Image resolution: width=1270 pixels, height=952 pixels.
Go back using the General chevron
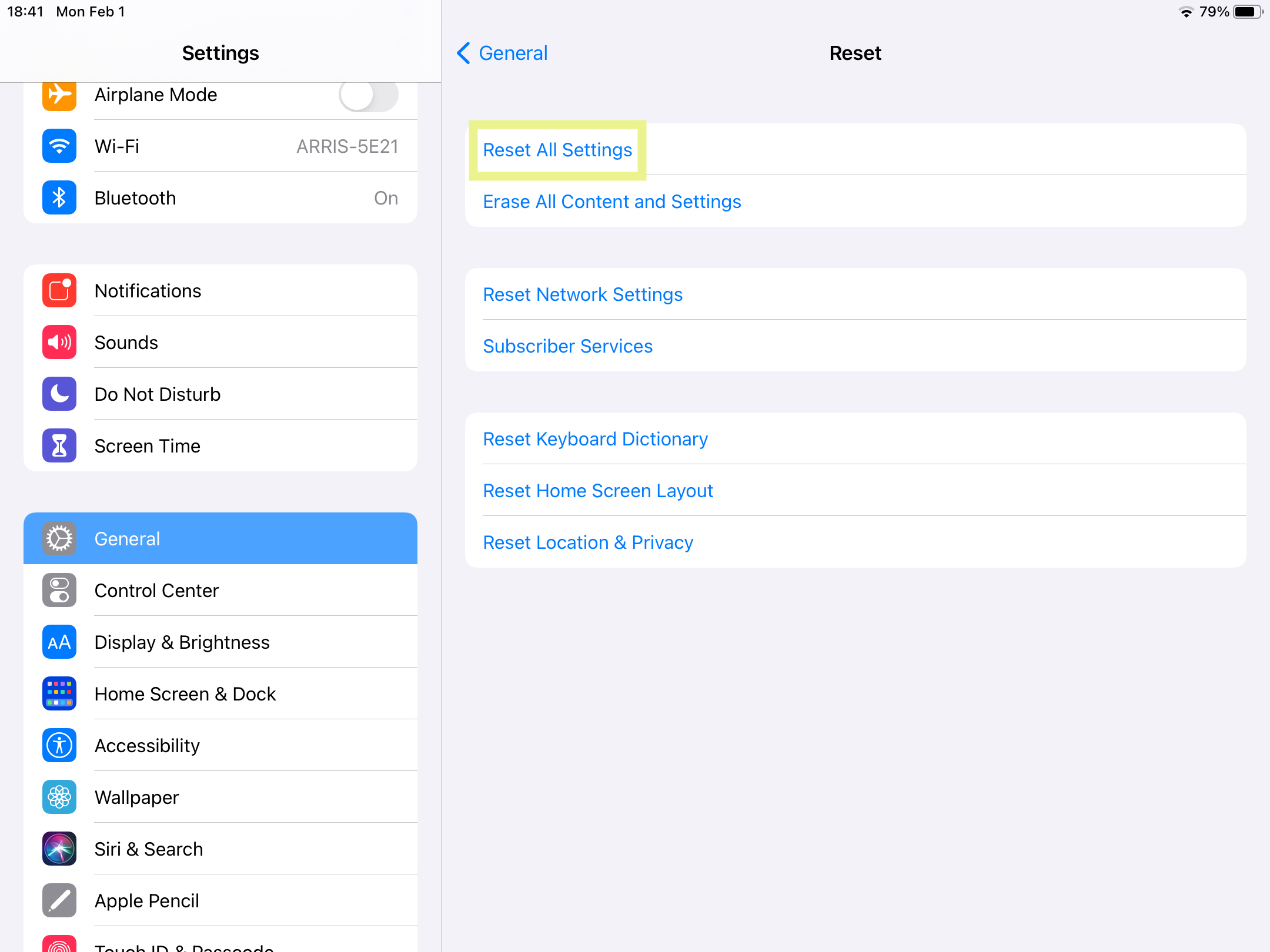[501, 53]
